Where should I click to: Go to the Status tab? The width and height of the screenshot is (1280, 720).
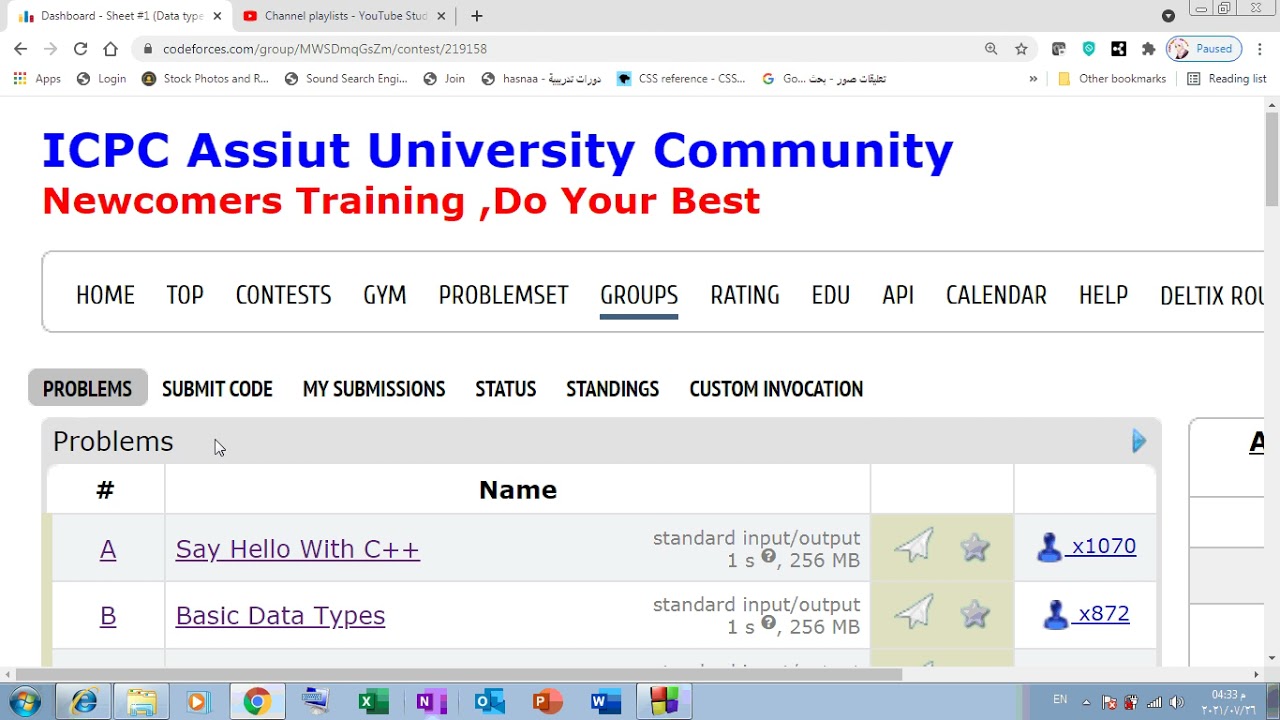point(505,389)
